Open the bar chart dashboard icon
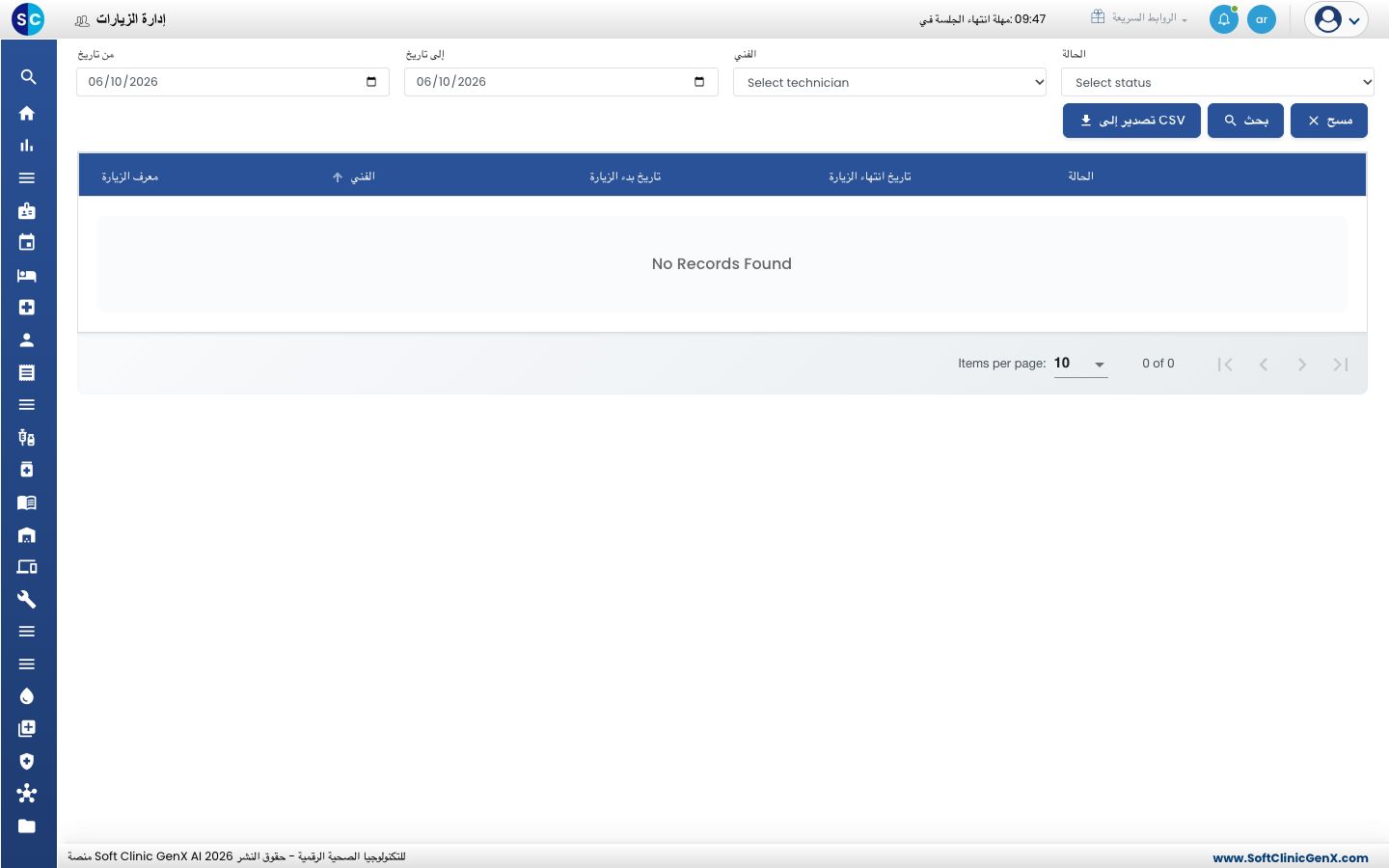This screenshot has width=1389, height=868. click(27, 146)
